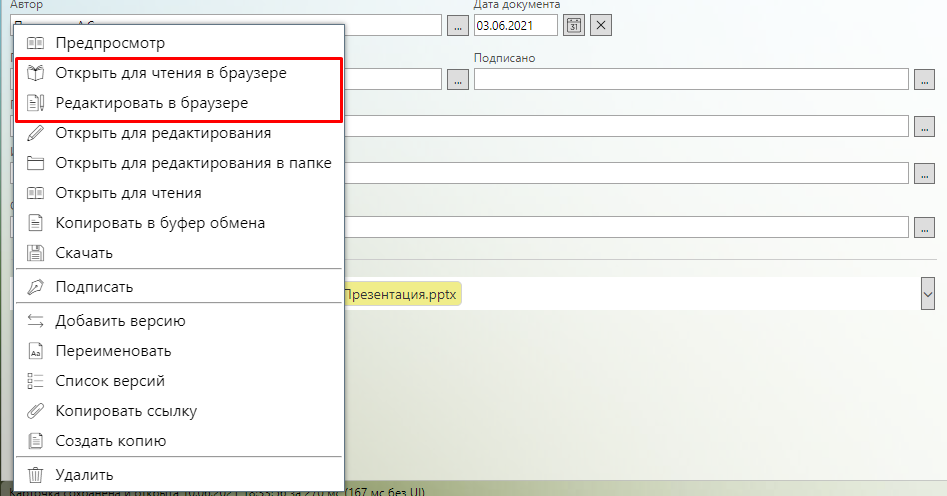Open the author field ellipsis selector
Image resolution: width=947 pixels, height=496 pixels.
click(x=457, y=25)
